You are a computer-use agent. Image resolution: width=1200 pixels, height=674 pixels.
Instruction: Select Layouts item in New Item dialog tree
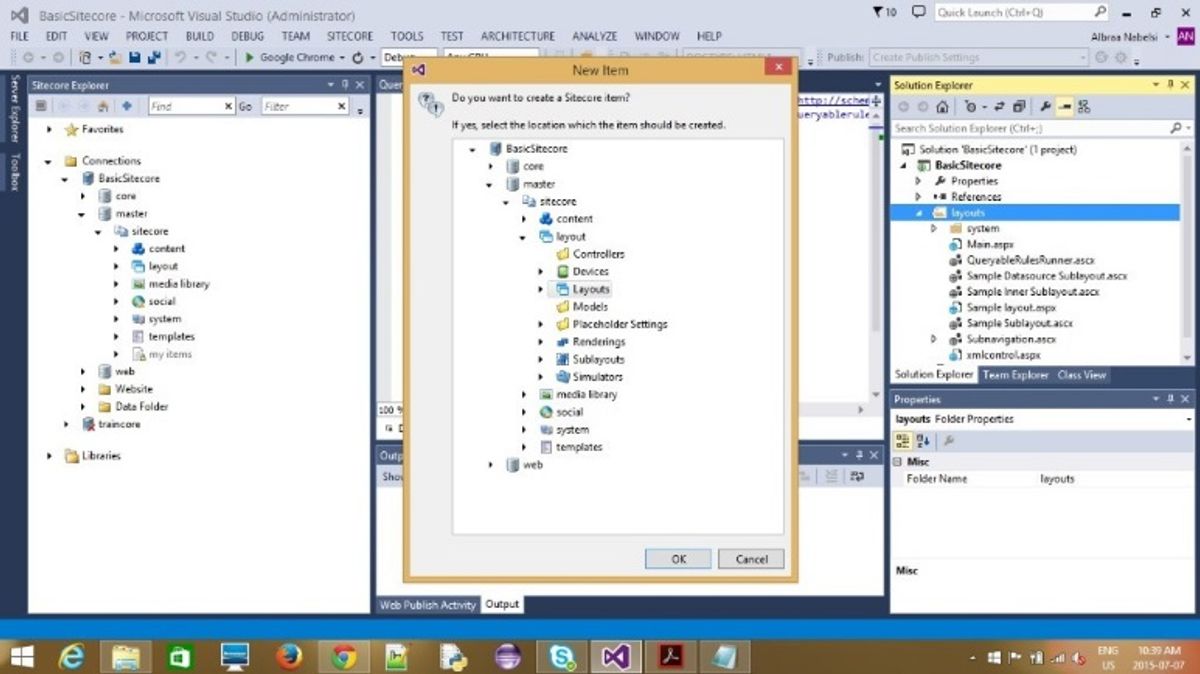591,289
